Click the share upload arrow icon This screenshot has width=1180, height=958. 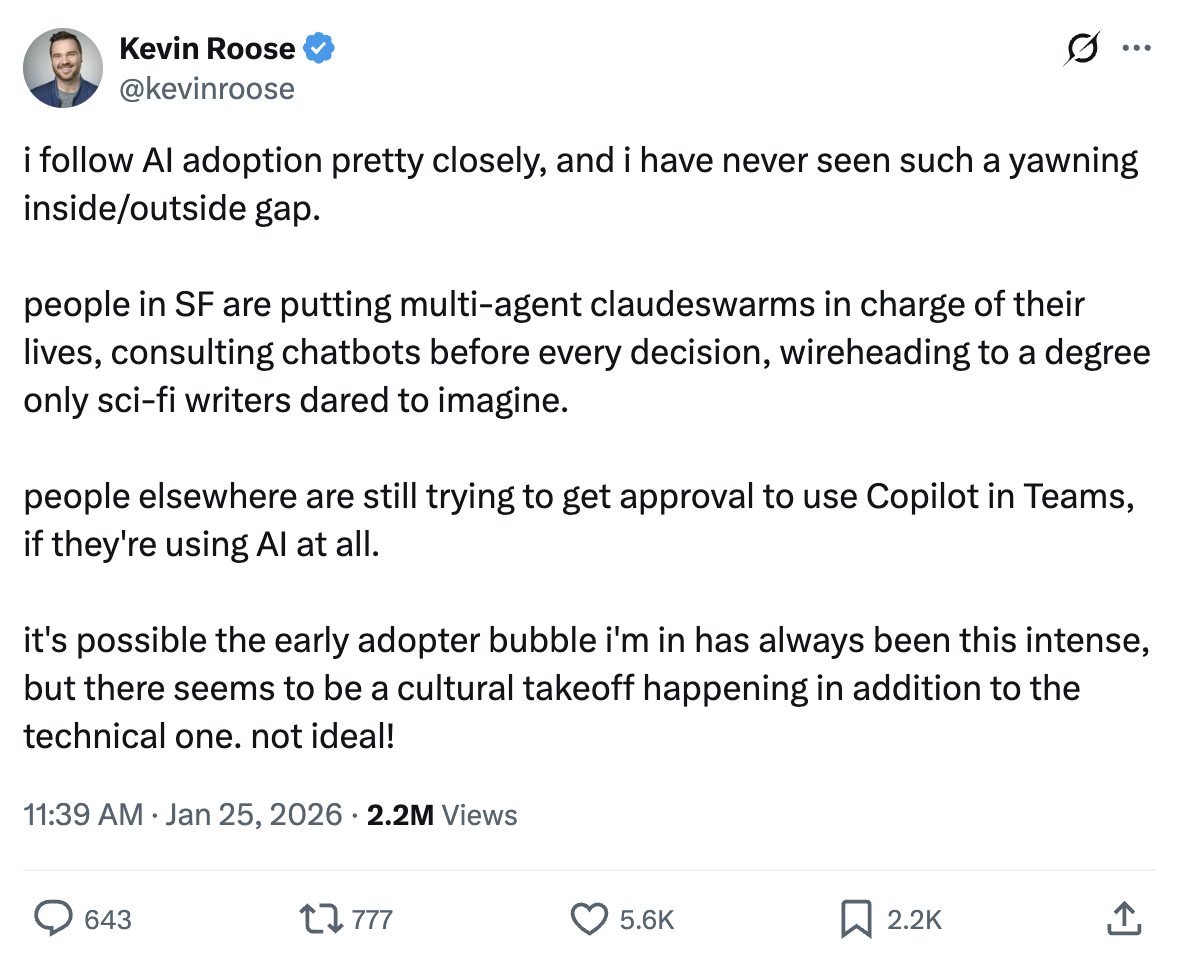[1123, 918]
